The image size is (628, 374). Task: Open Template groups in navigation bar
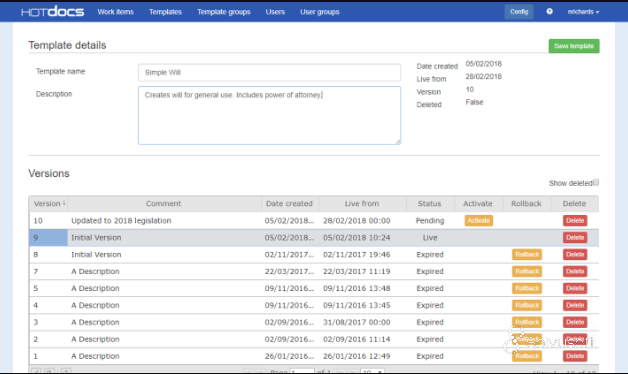coord(223,12)
